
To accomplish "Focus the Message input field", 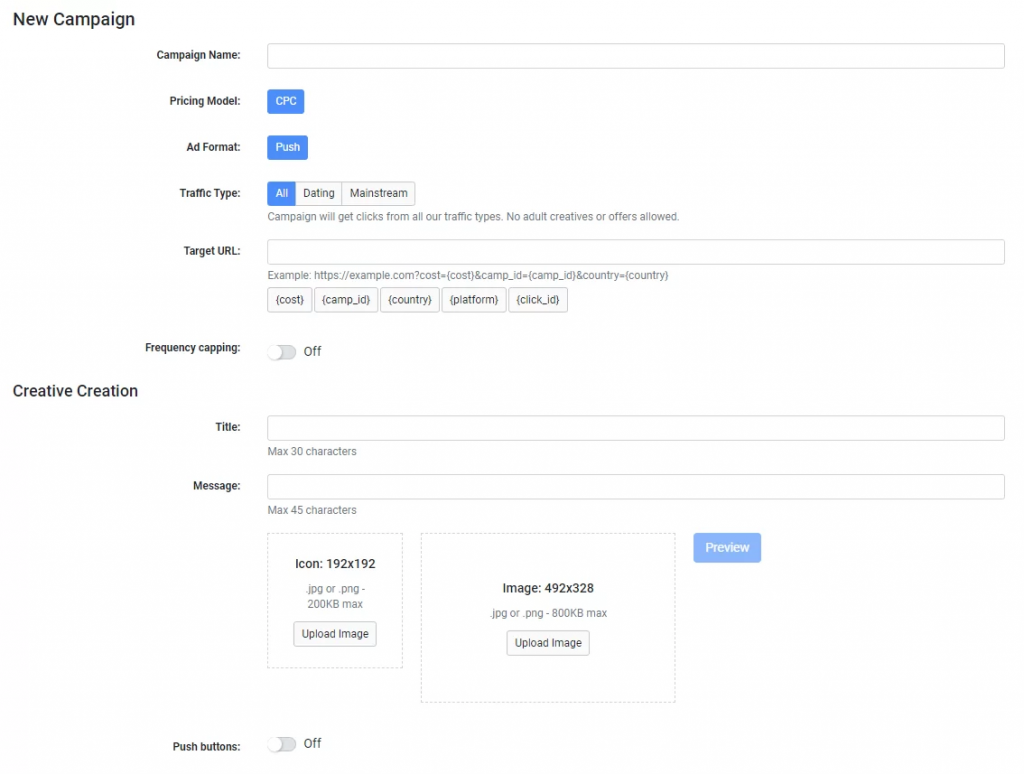I will [x=635, y=487].
